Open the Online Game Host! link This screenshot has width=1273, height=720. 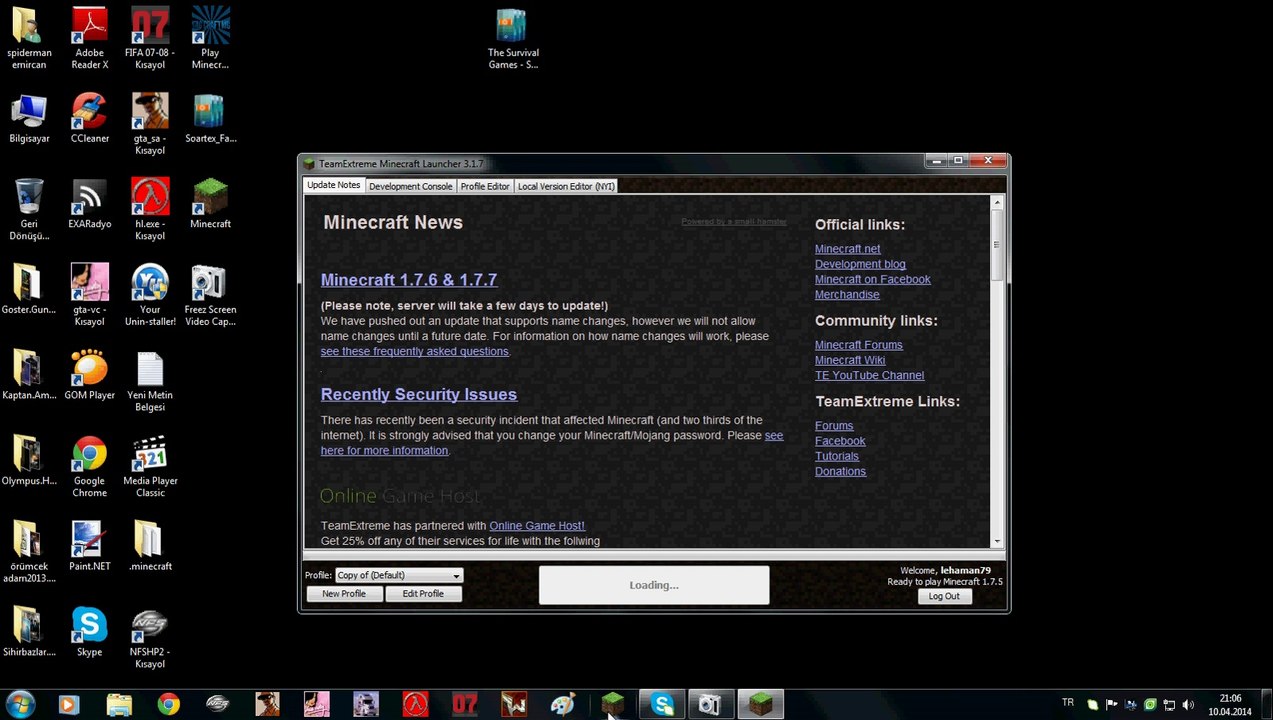537,526
